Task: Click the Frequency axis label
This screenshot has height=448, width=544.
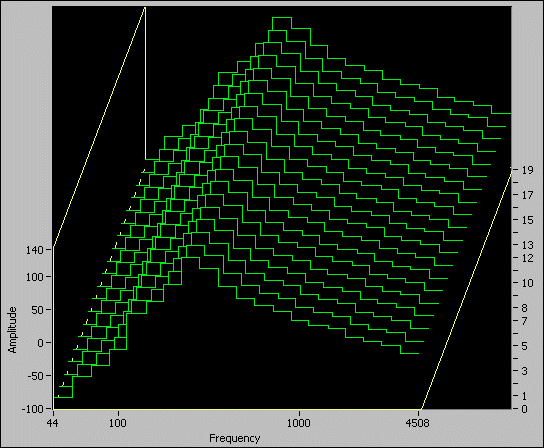Action: click(235, 438)
